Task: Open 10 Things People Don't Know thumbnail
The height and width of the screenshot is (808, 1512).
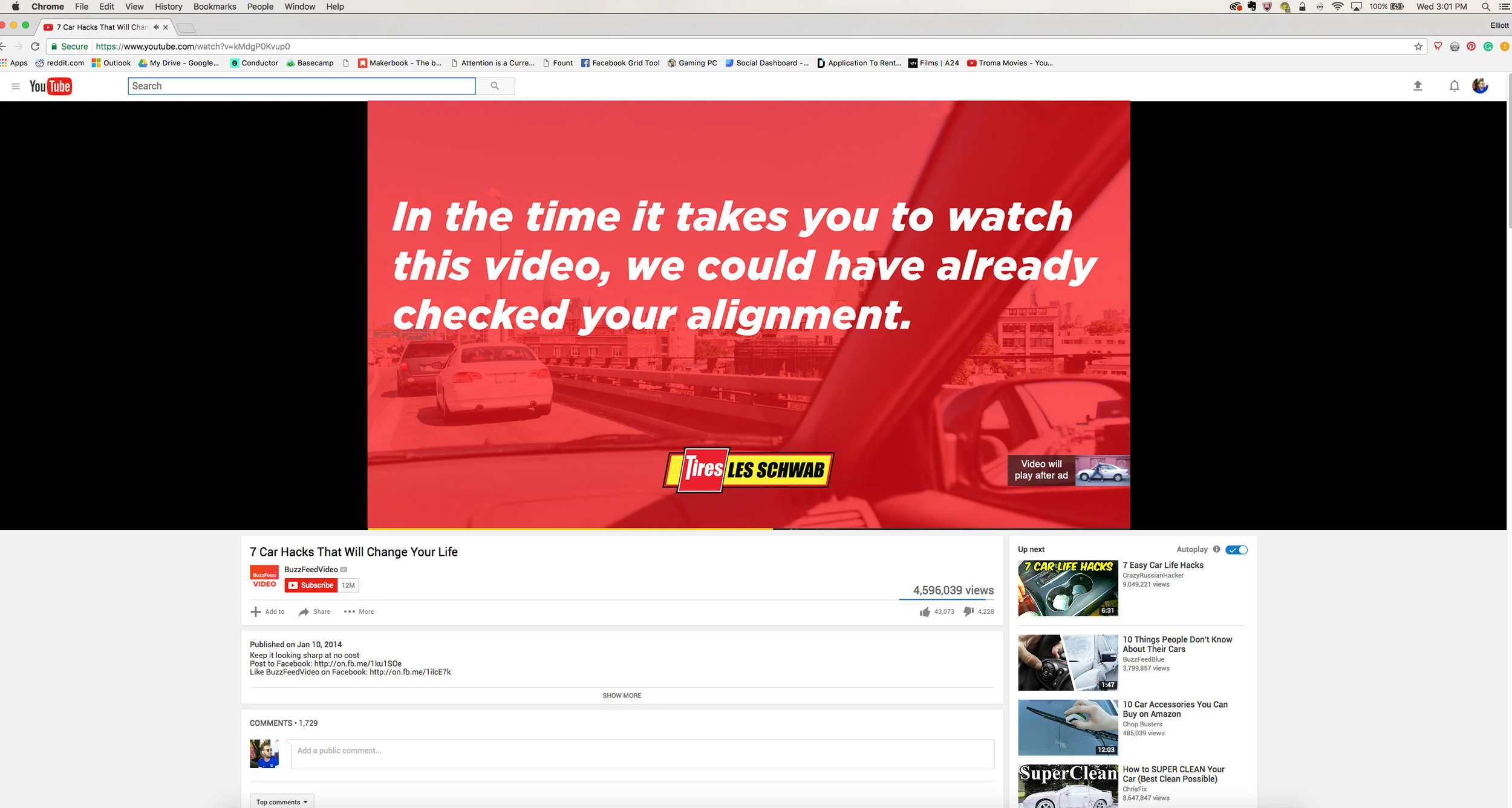Action: coord(1068,662)
